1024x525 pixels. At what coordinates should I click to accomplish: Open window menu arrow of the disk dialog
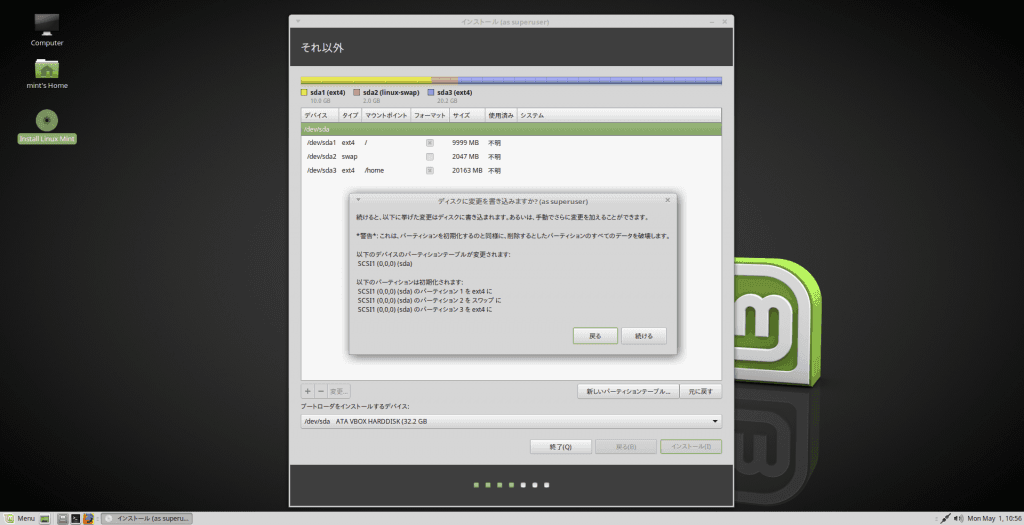coord(358,200)
